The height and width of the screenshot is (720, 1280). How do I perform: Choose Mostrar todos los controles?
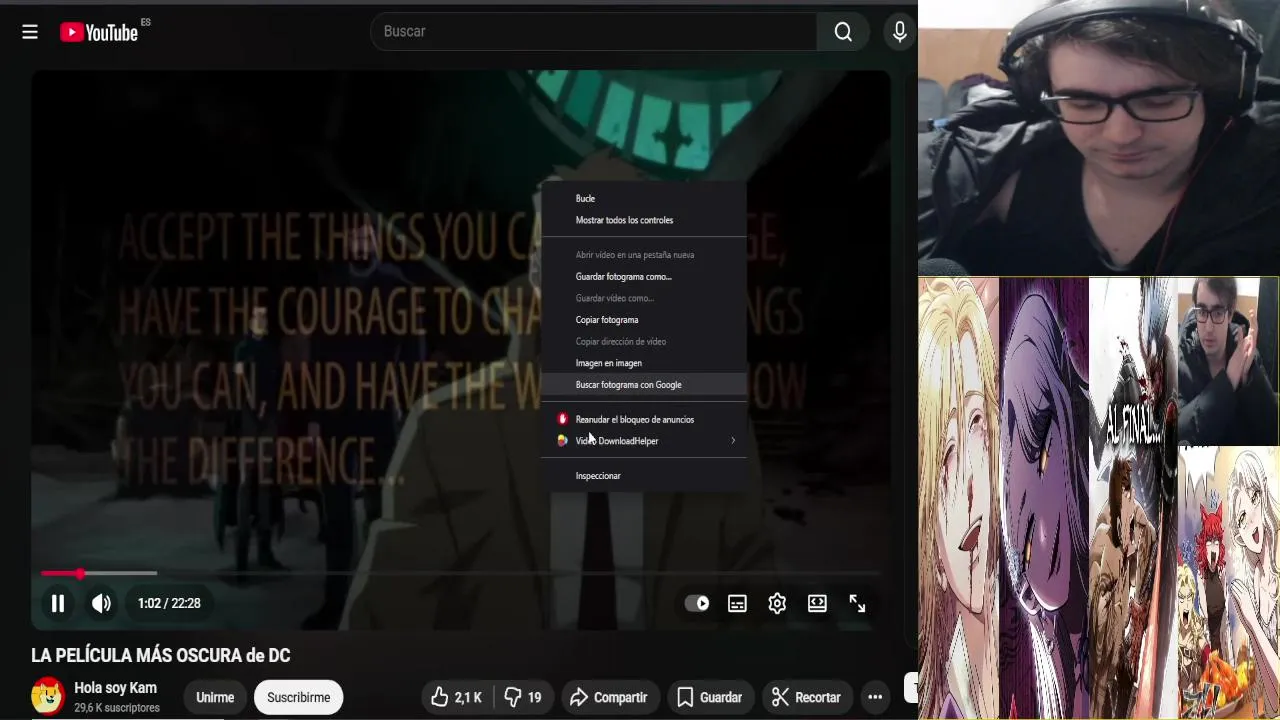644,220
